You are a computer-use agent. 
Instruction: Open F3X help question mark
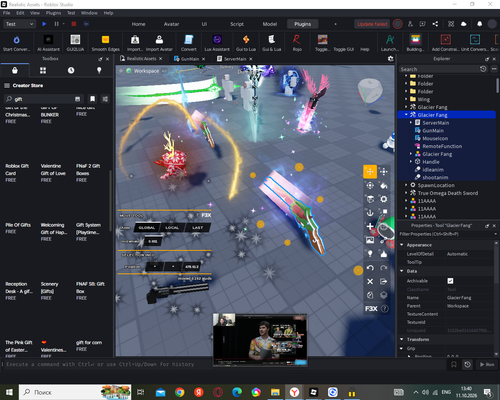coord(385,309)
